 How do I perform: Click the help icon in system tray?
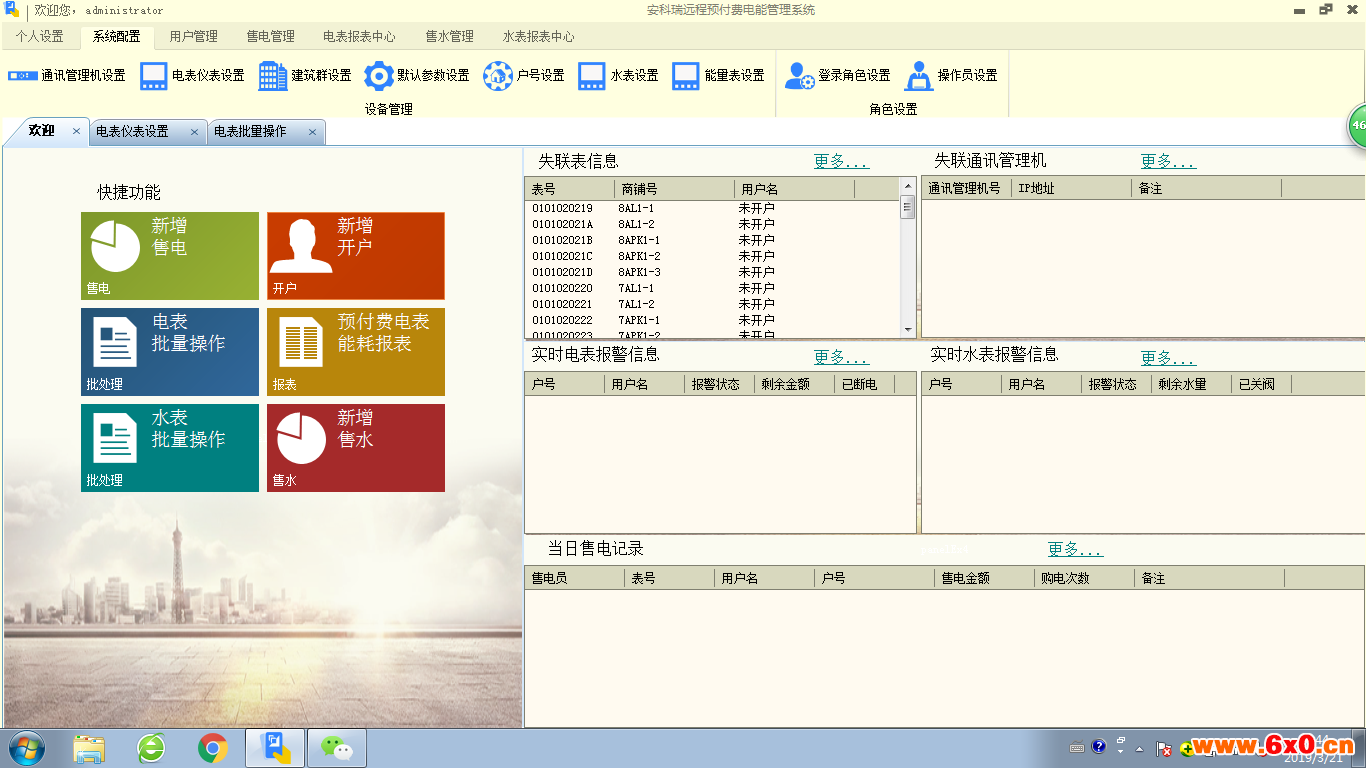(1099, 746)
